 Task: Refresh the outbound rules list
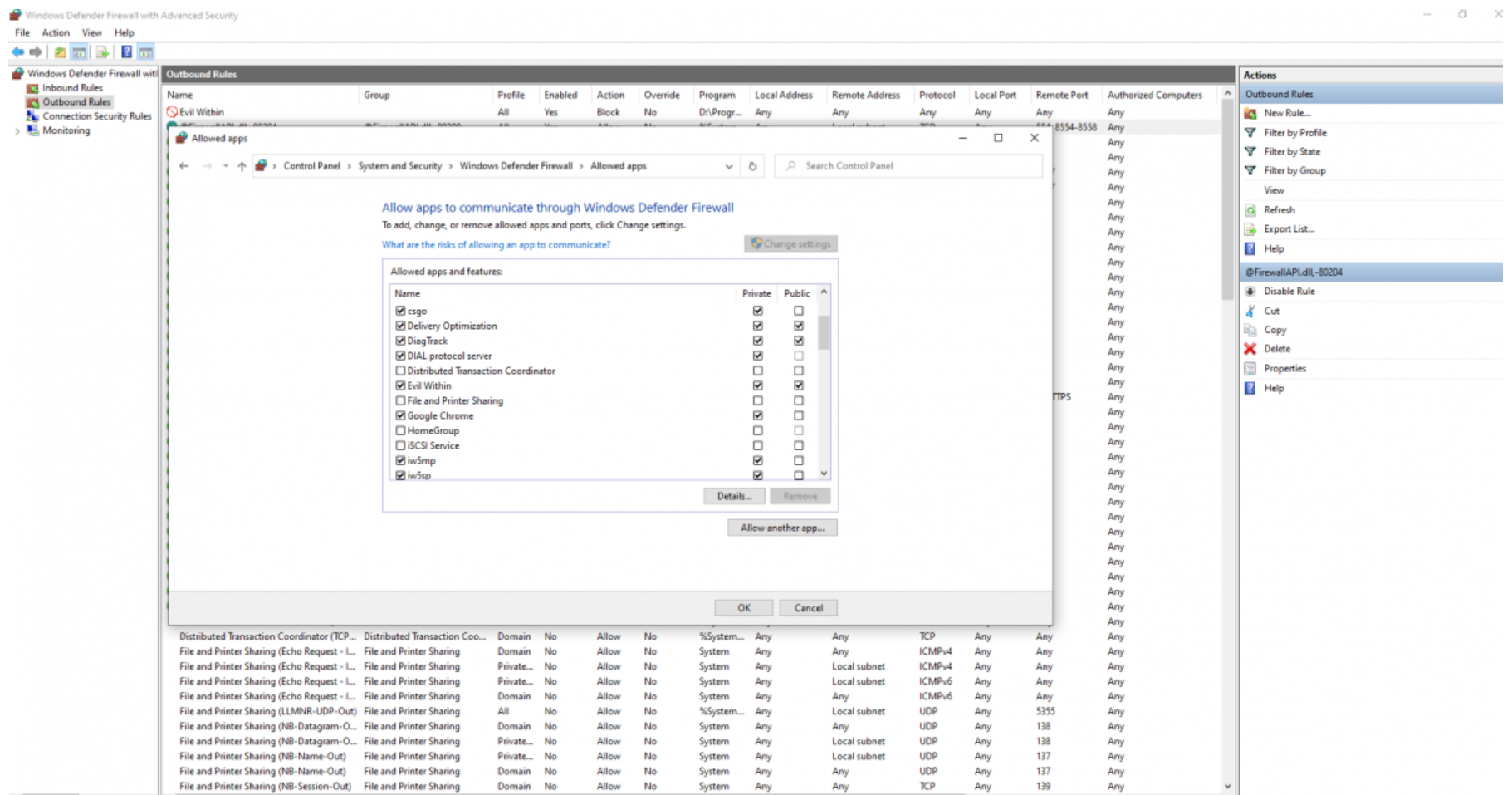tap(1279, 209)
